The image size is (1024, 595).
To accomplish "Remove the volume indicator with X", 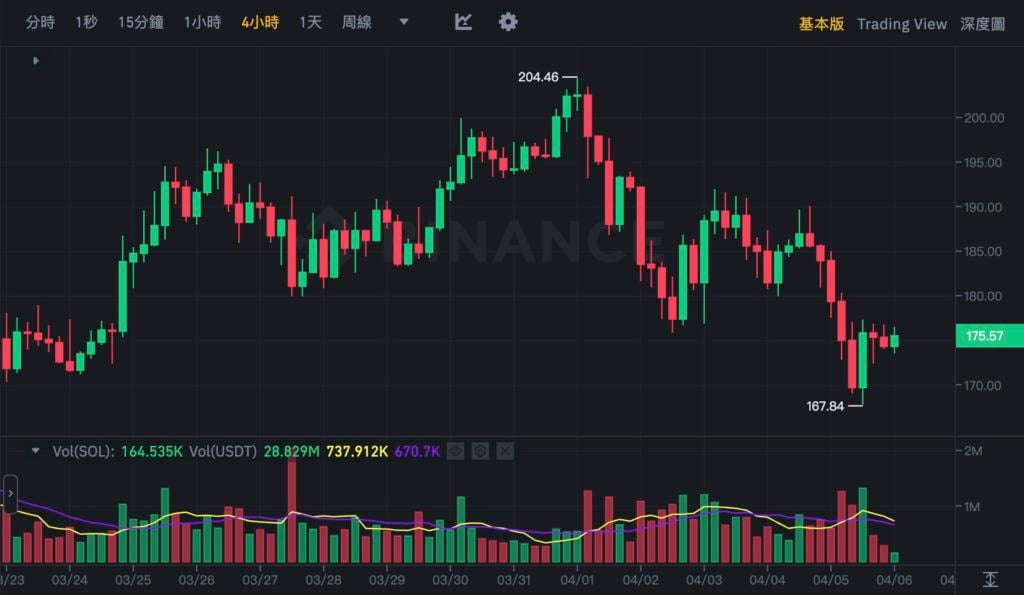I will pos(505,451).
